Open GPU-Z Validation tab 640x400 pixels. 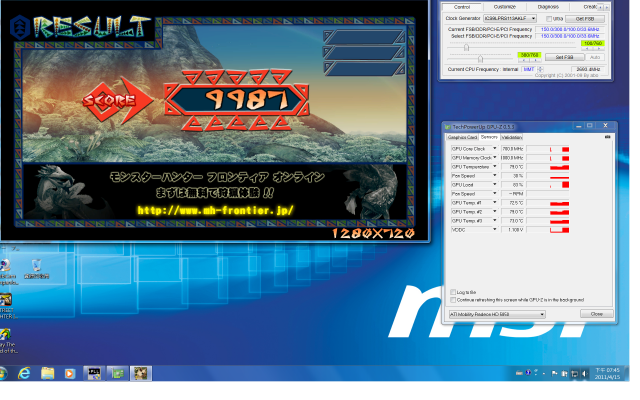(511, 138)
